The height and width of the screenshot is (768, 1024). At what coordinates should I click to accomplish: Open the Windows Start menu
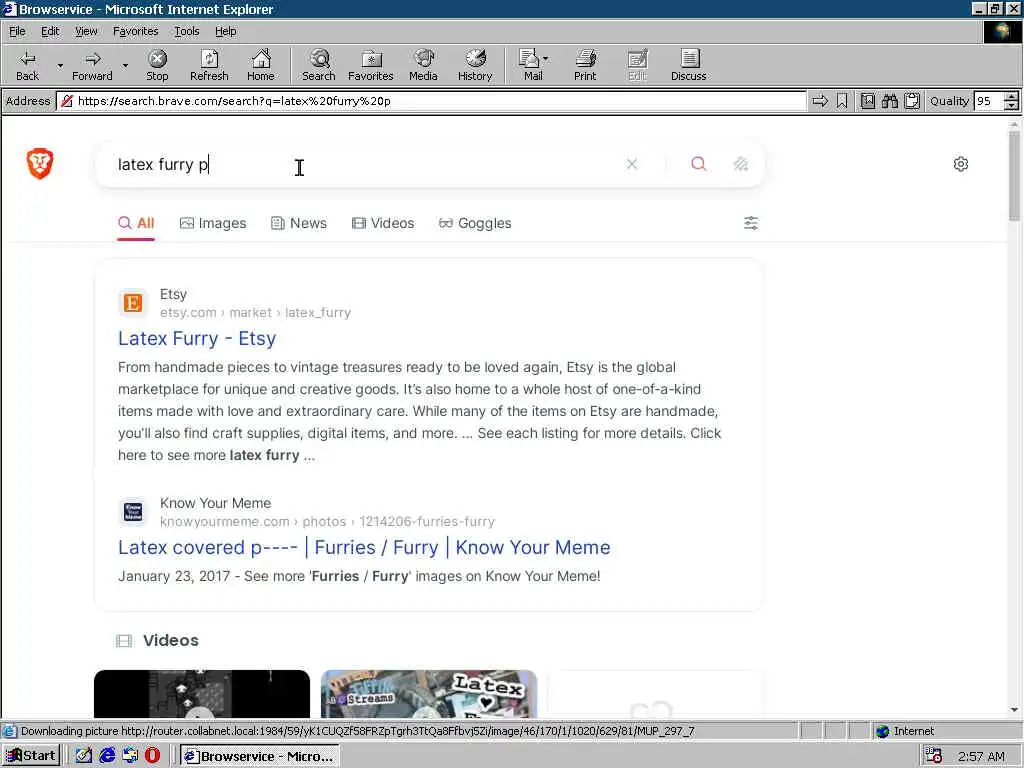click(x=31, y=756)
